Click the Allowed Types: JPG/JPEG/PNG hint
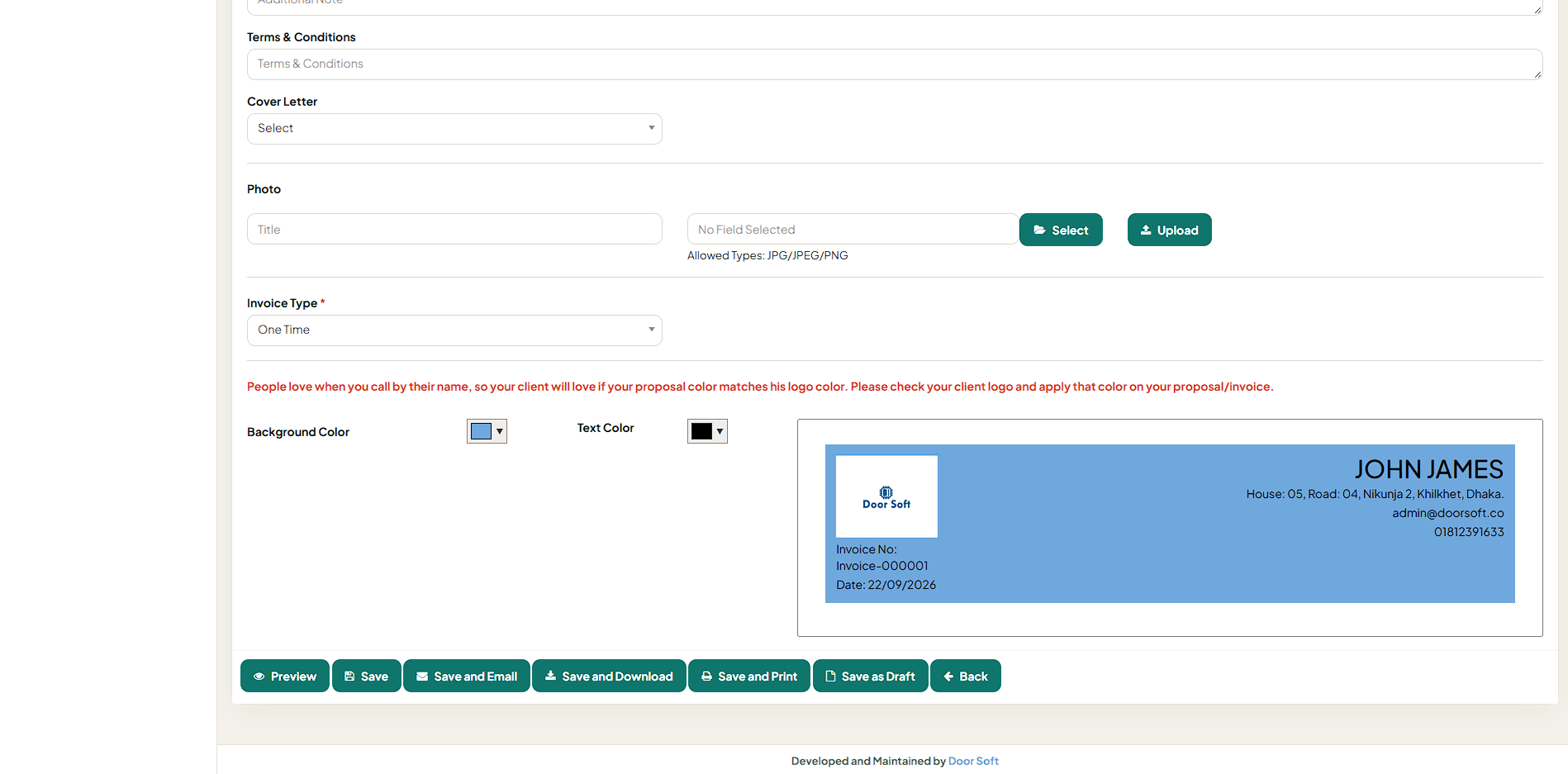 click(767, 255)
